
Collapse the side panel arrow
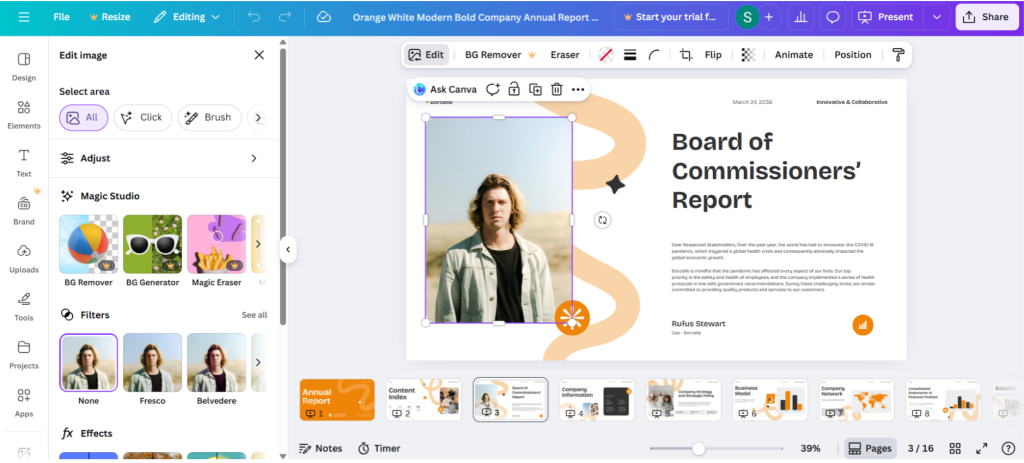pos(288,249)
